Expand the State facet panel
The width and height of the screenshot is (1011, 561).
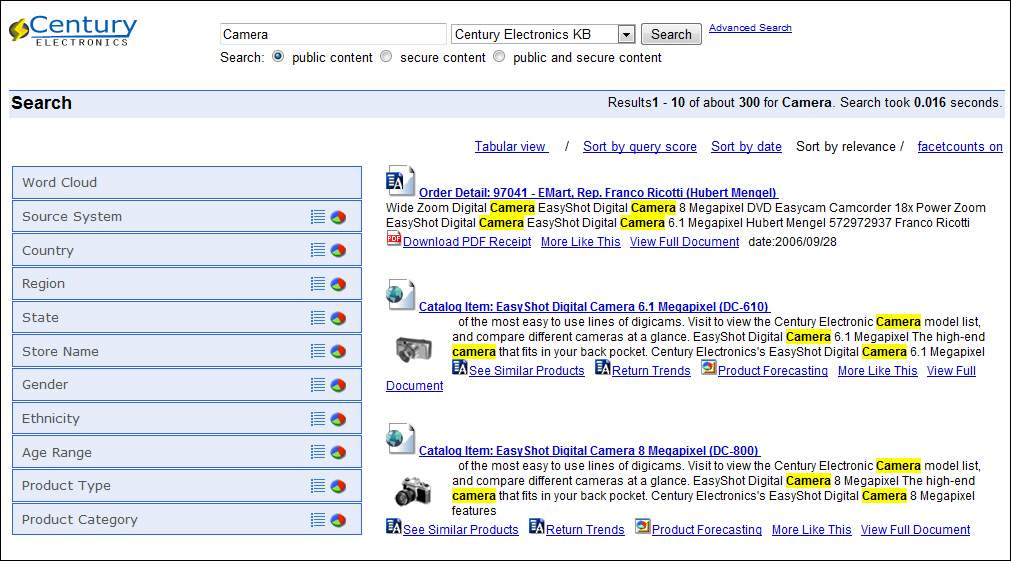187,317
